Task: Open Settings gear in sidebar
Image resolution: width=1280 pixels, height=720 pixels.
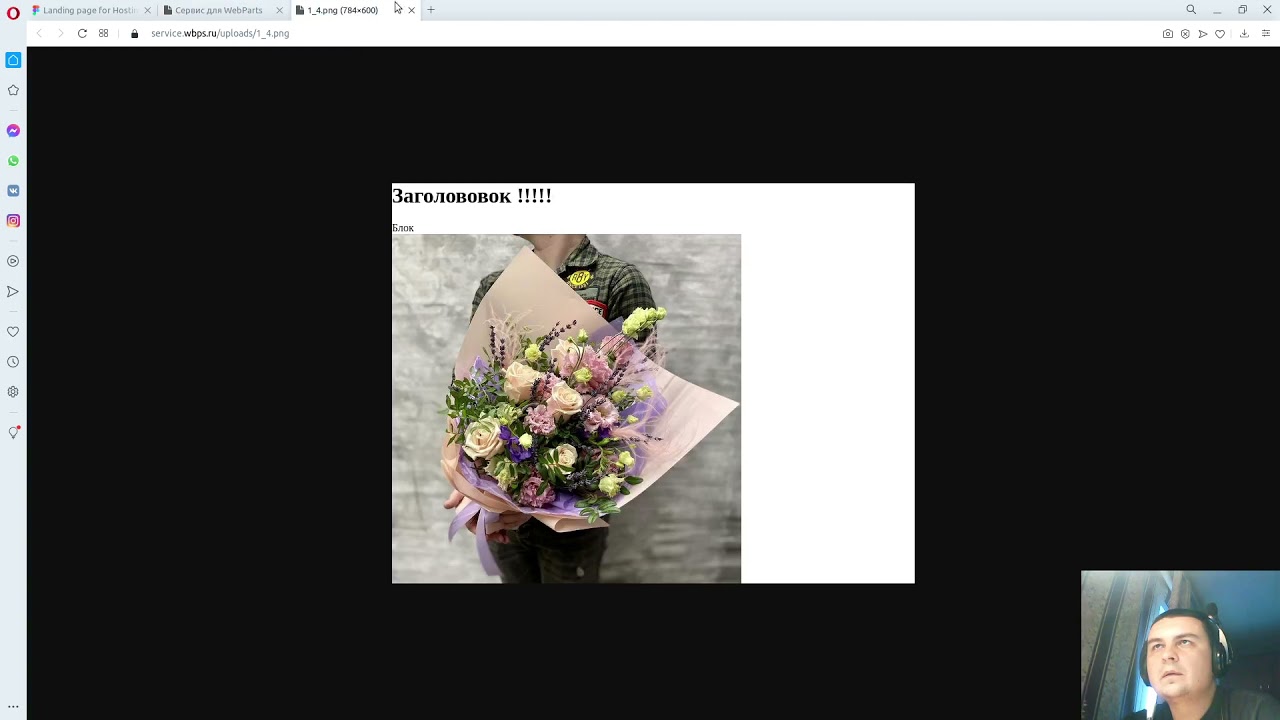Action: [x=13, y=392]
